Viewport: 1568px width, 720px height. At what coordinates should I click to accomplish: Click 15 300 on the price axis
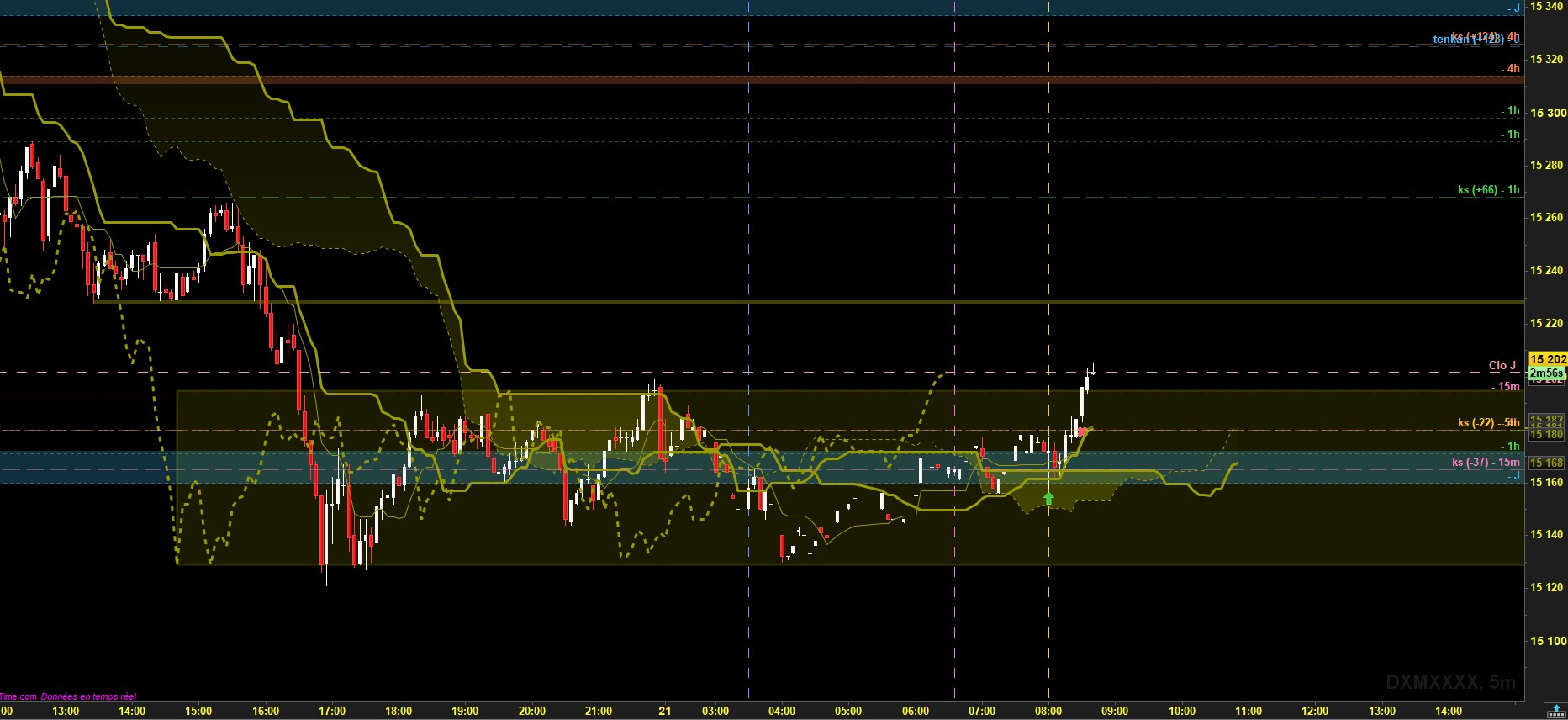coord(1548,113)
